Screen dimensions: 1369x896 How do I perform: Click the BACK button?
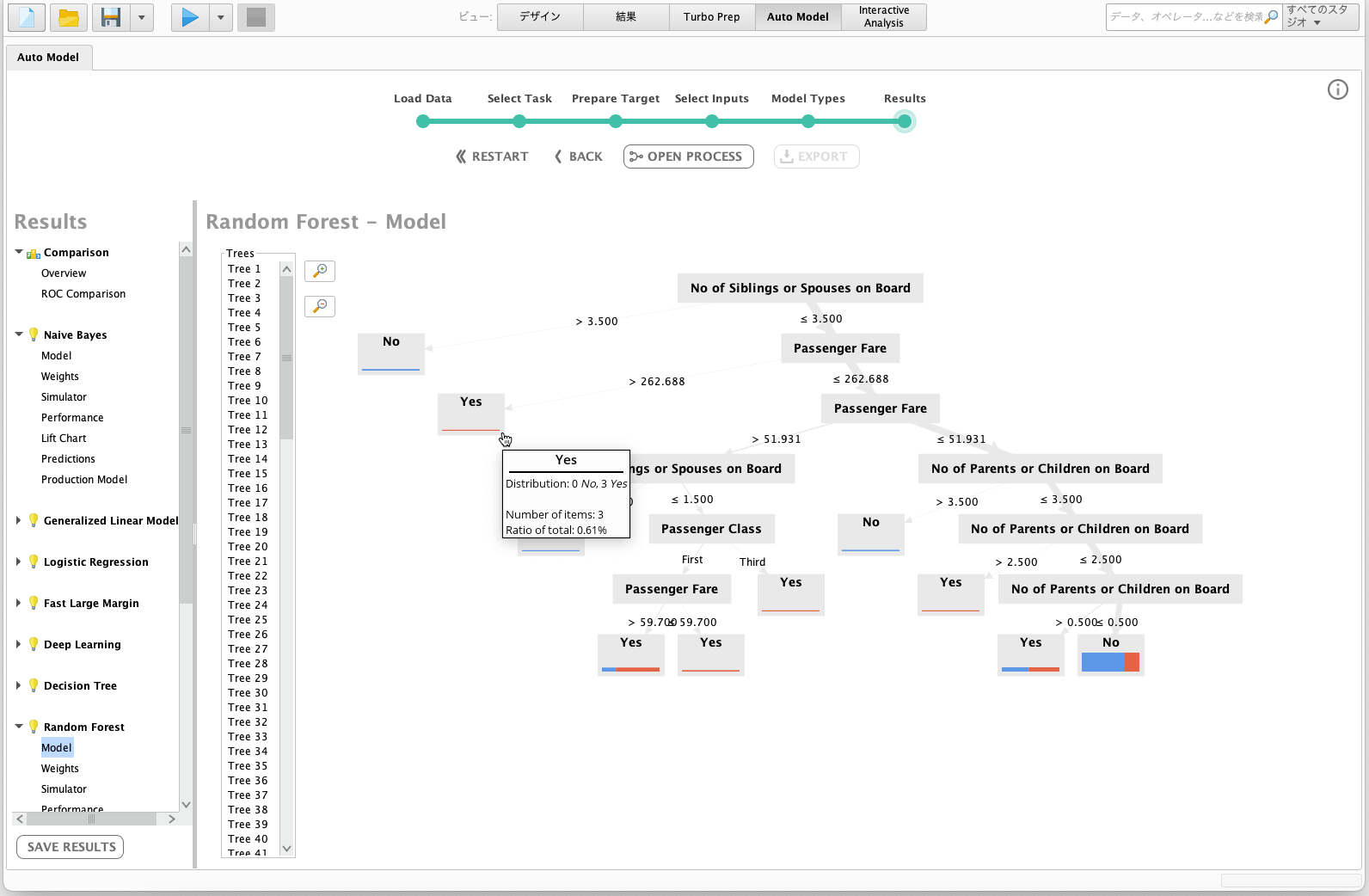(579, 156)
